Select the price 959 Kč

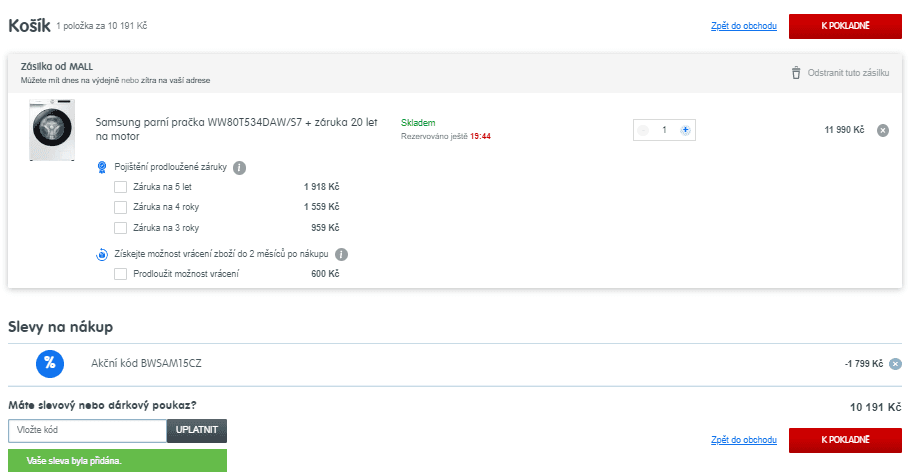[325, 228]
